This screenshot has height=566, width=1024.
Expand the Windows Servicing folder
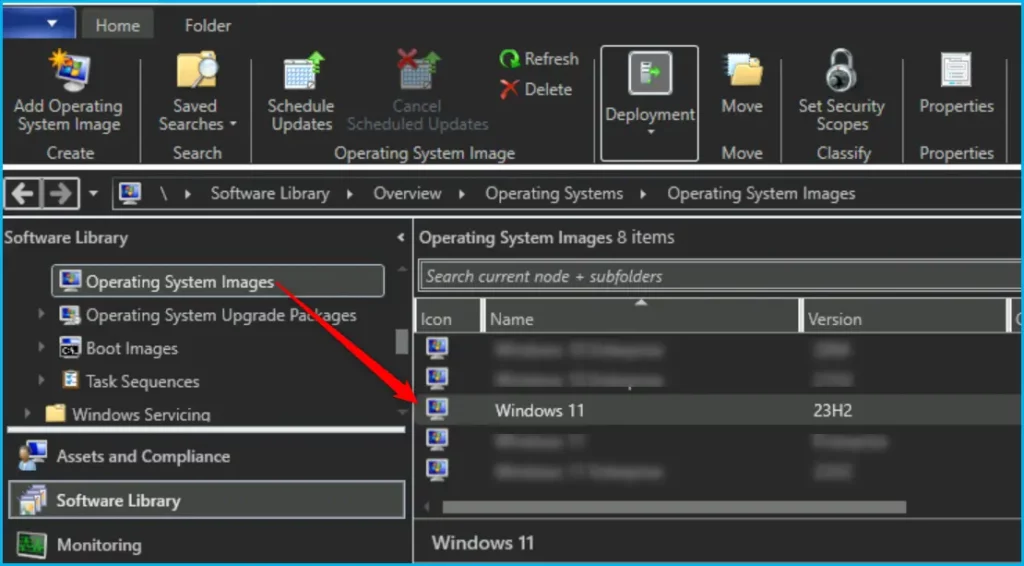click(27, 413)
